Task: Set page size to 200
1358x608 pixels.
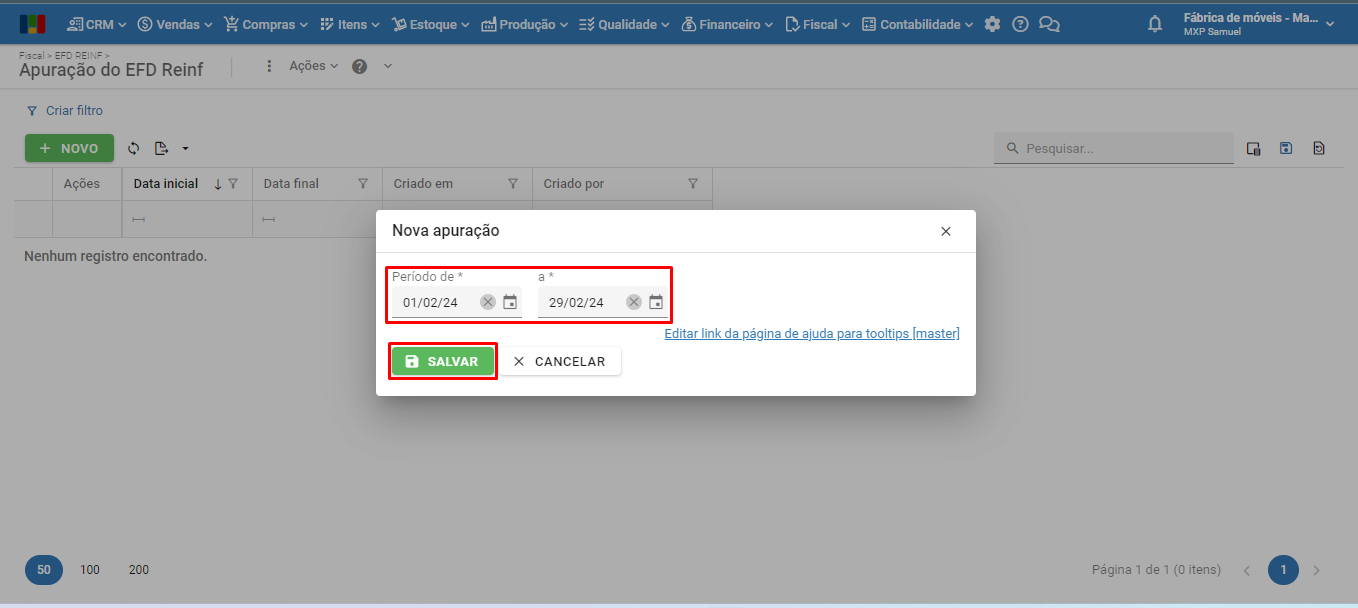Action: [139, 570]
